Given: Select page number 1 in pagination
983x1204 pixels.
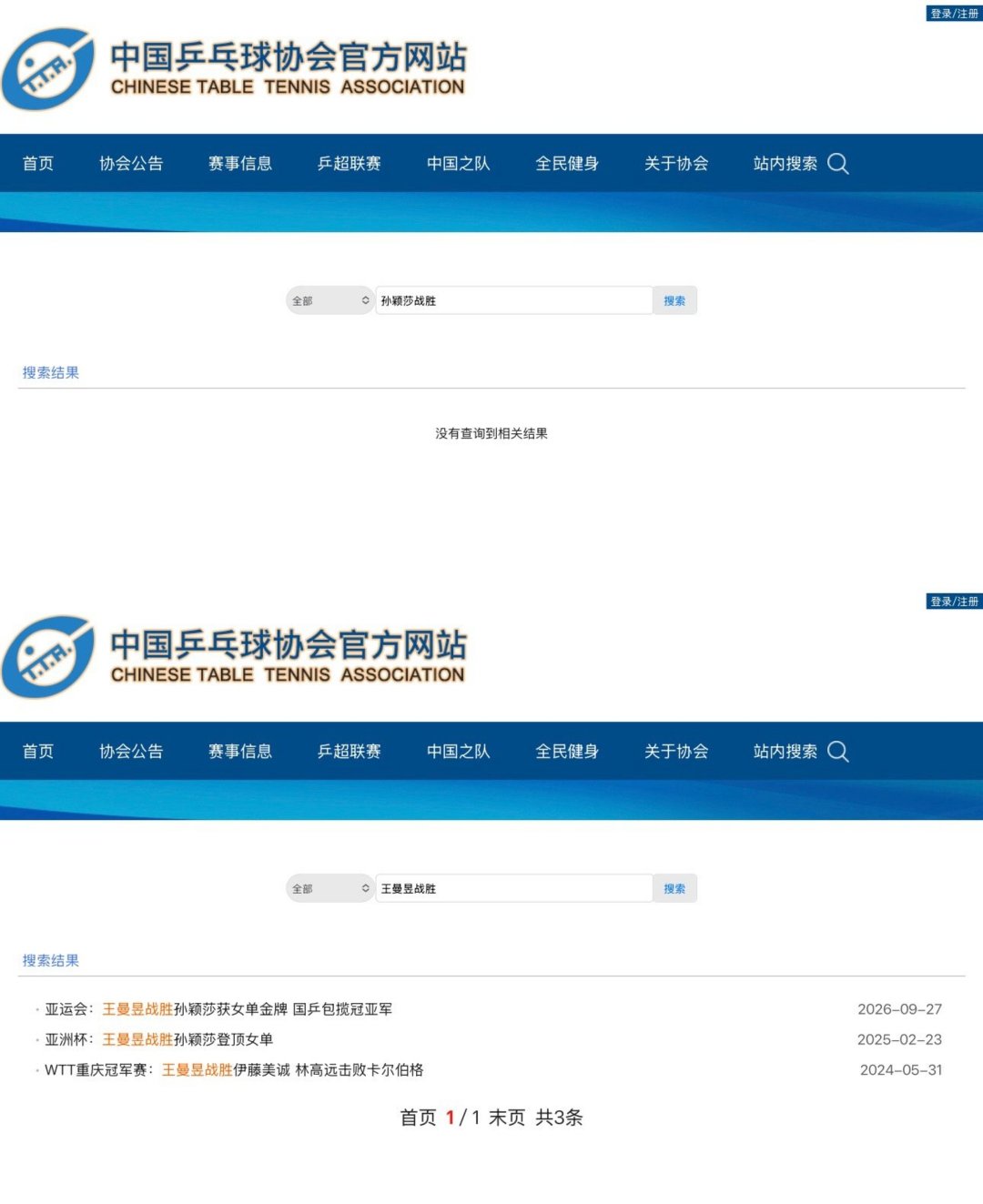Looking at the screenshot, I should coord(450,1118).
